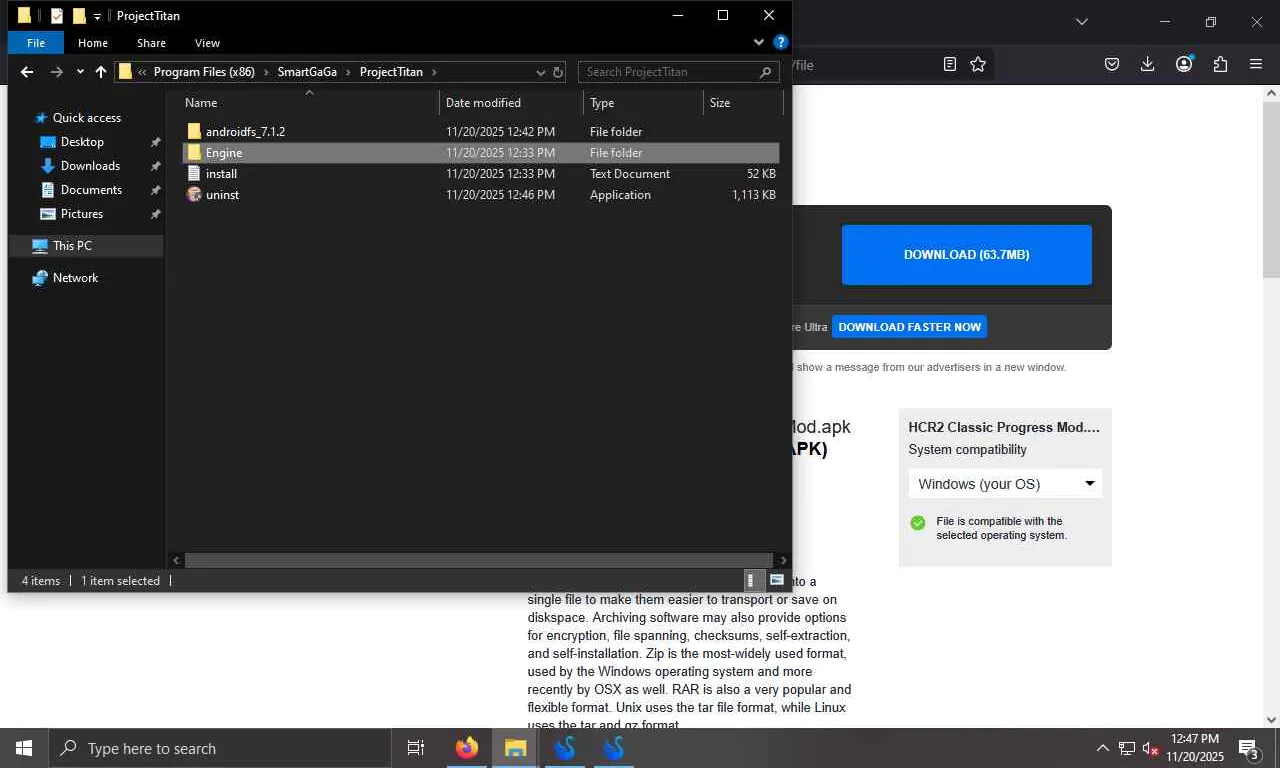This screenshot has height=768, width=1280.
Task: Open Pictures in the navigation pane
Action: [82, 214]
